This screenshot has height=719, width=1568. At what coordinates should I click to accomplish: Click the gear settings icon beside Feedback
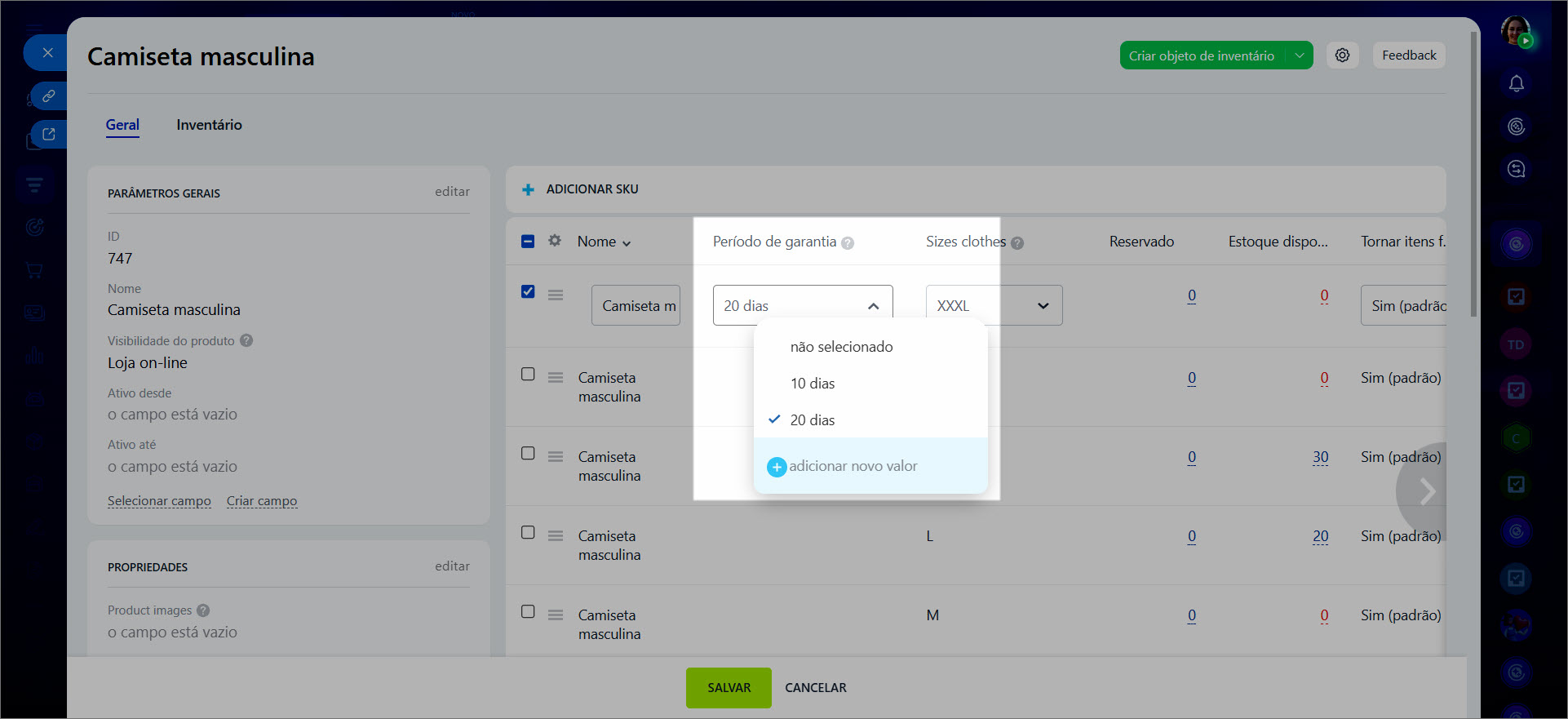(x=1342, y=55)
